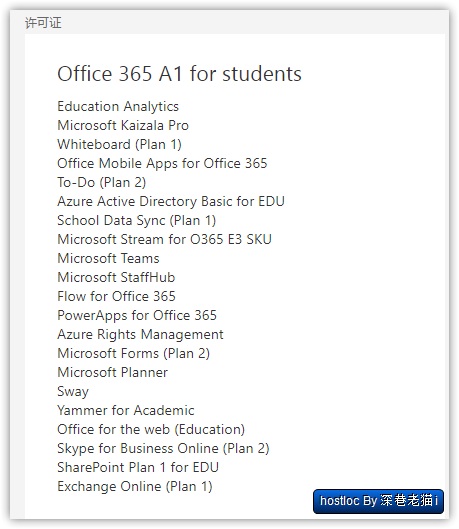Select Yammer for Academic
The width and height of the screenshot is (459, 529).
point(125,411)
